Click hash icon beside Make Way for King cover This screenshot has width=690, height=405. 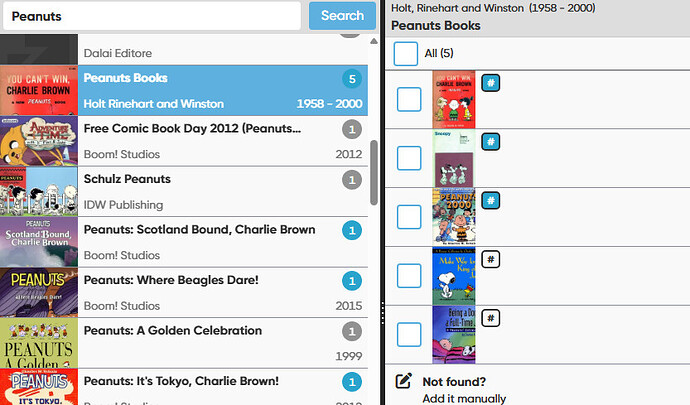click(491, 260)
